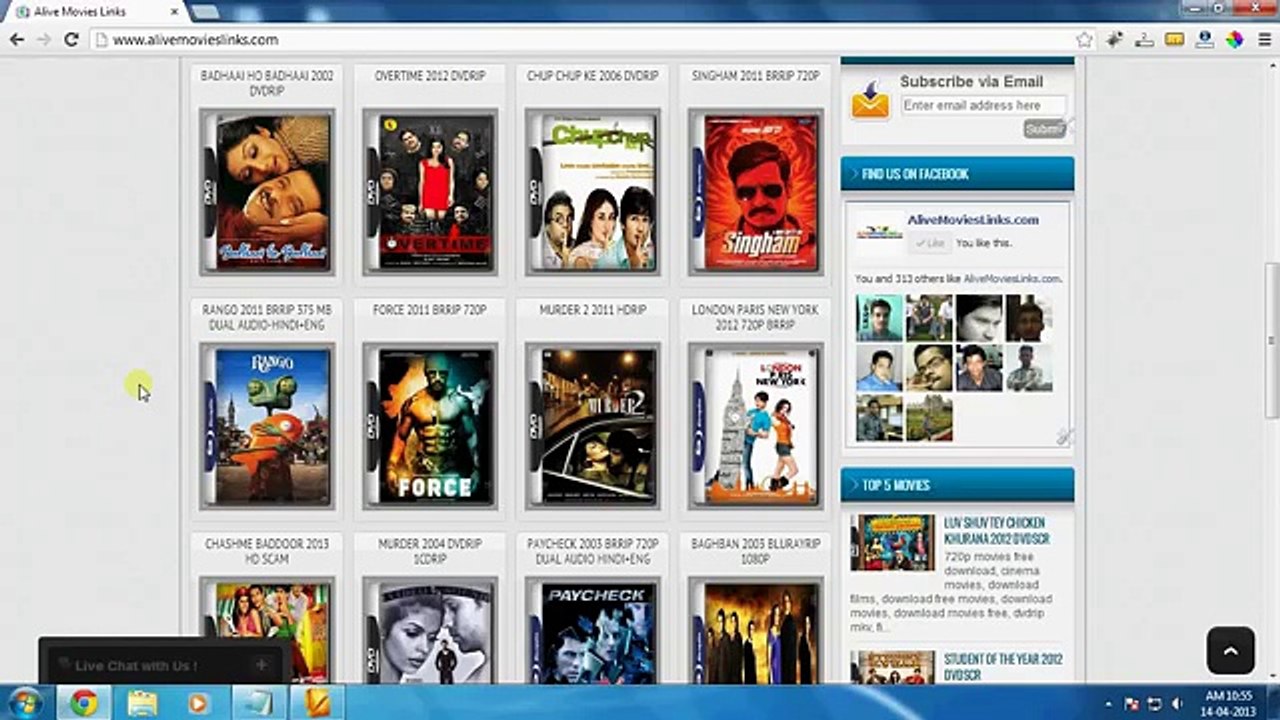Click 'CHASHME BADDOOR 2013 HD SCAM' title
Screen dimensions: 1280x720
pyautogui.click(x=267, y=551)
